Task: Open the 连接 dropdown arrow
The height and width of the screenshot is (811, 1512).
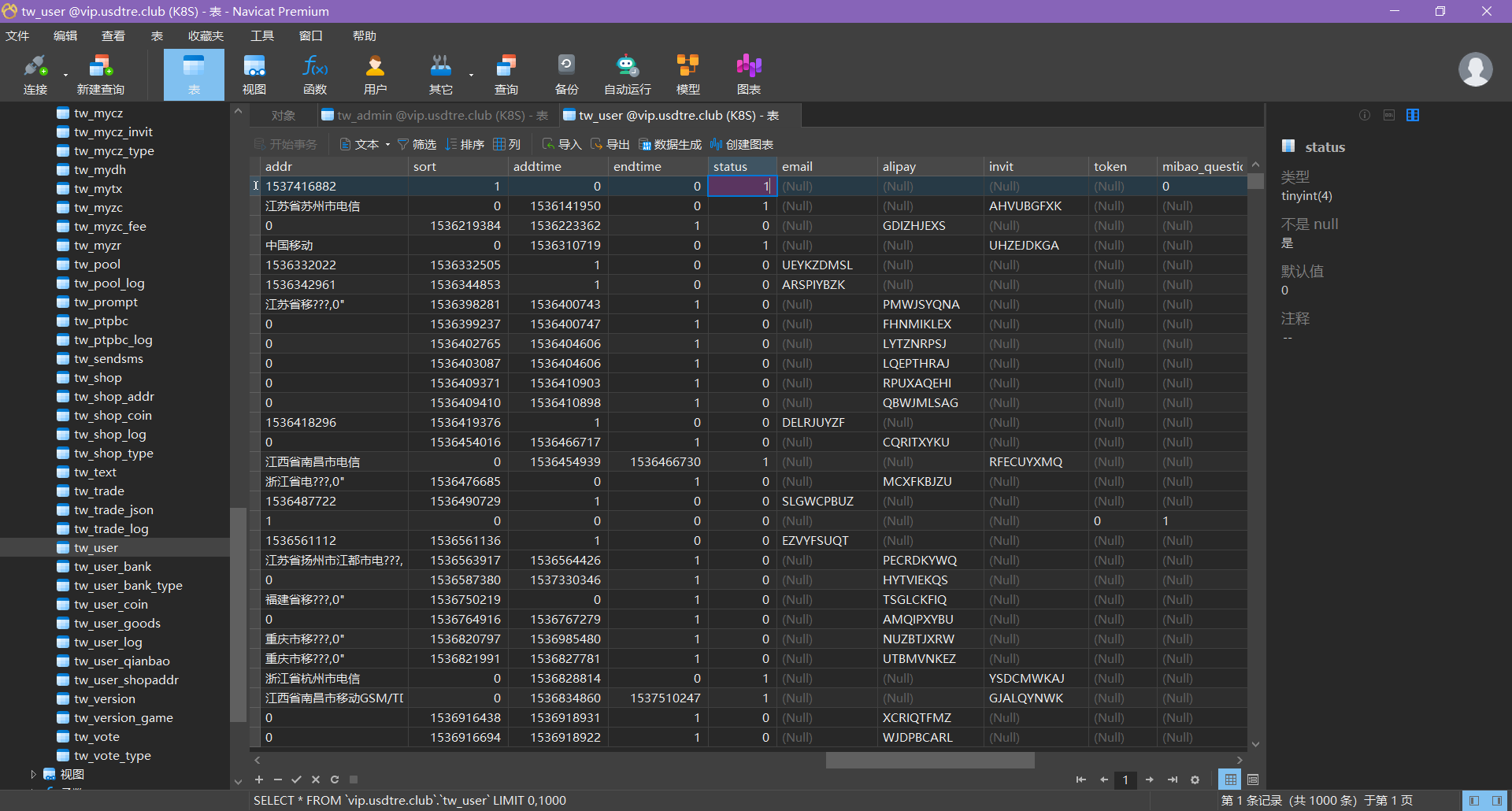Action: tap(65, 76)
